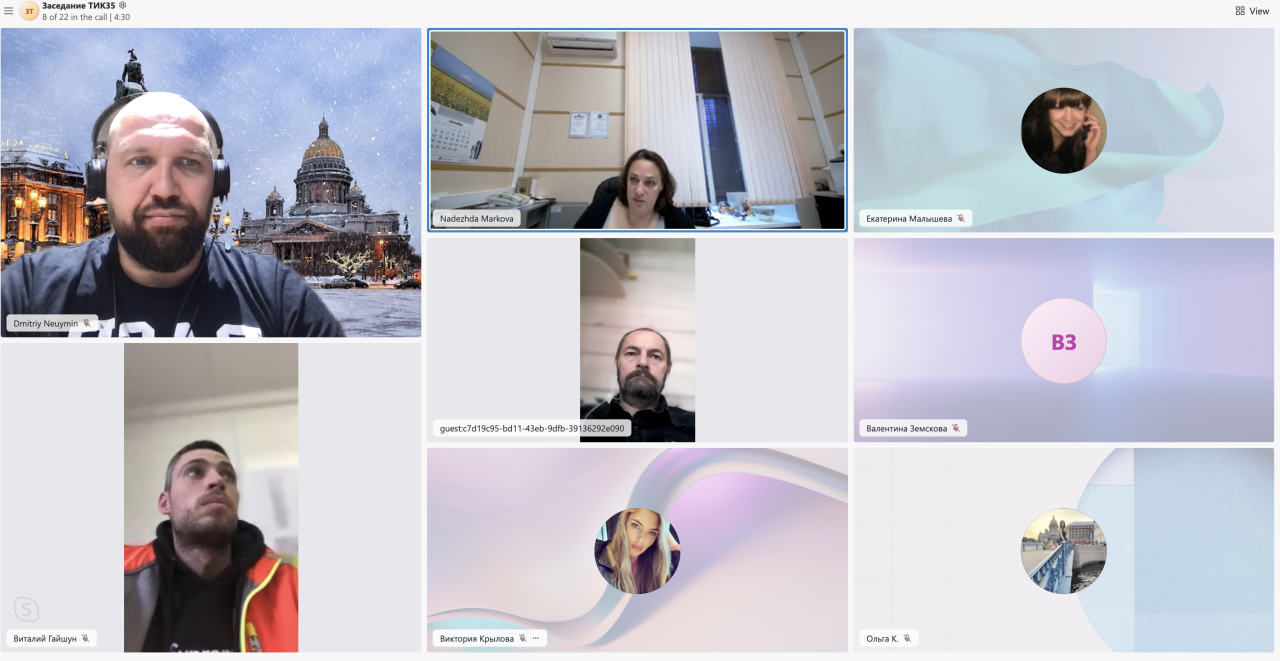Screen dimensions: 1280x661
Task: Click muted mic icon next to Dmitriy Neuymin
Action: pyautogui.click(x=87, y=323)
